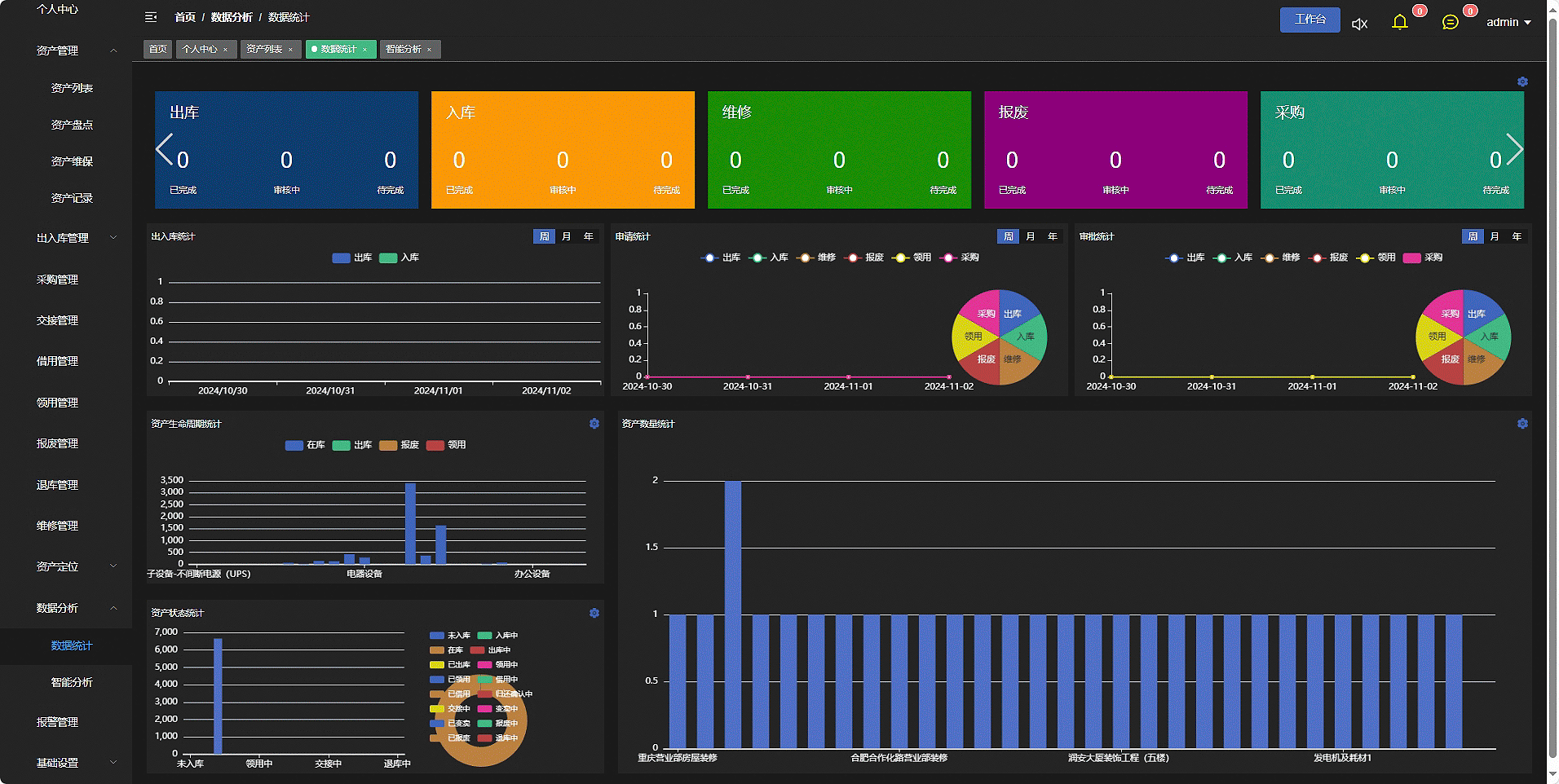Viewport: 1559px width, 784px height.
Task: Open dashboard settings gear above the summary cards
Action: (1522, 82)
